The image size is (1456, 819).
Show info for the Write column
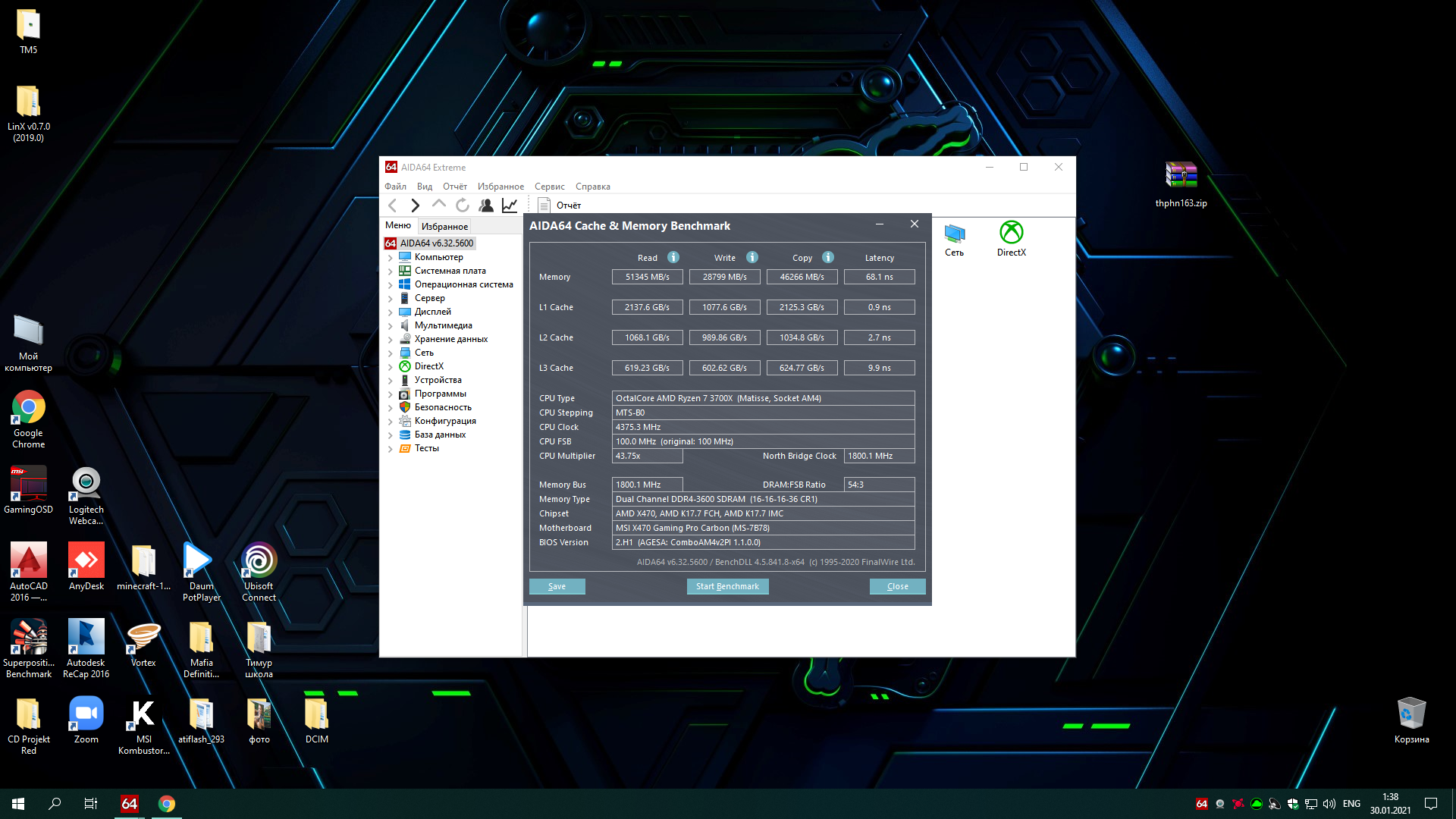pyautogui.click(x=752, y=257)
